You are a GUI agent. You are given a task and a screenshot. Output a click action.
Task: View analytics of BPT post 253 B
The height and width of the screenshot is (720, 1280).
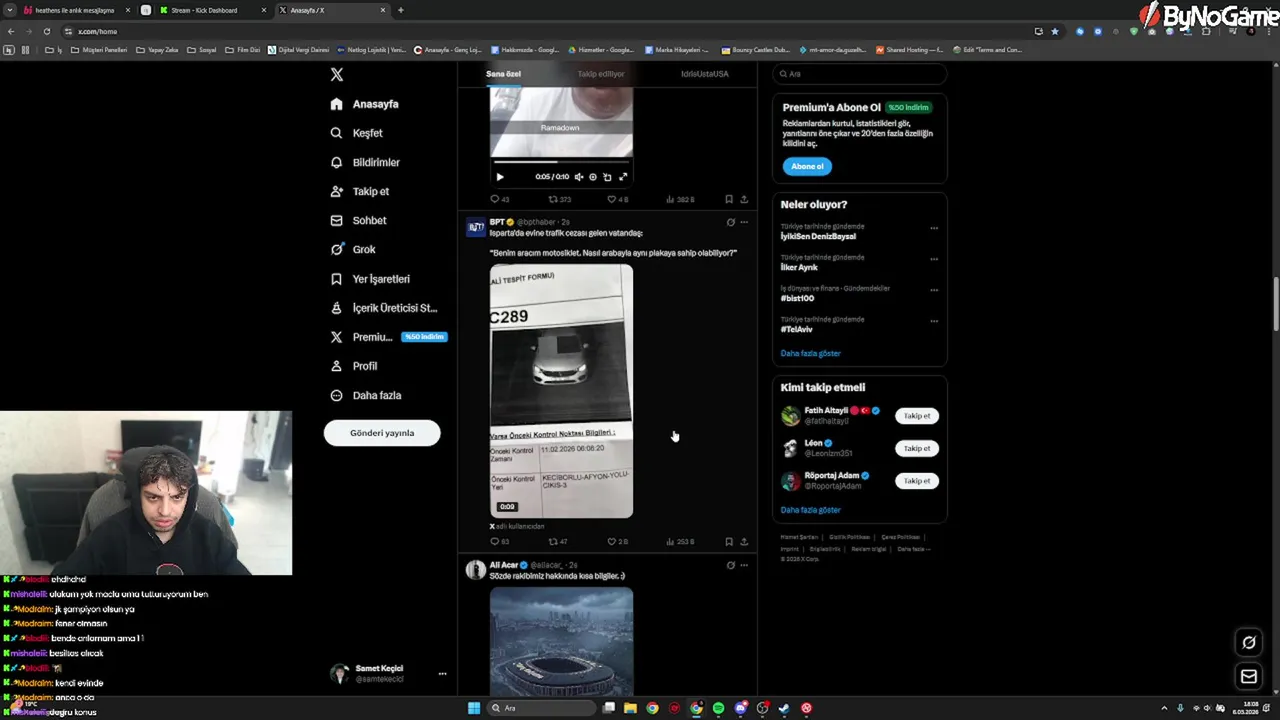pyautogui.click(x=679, y=541)
